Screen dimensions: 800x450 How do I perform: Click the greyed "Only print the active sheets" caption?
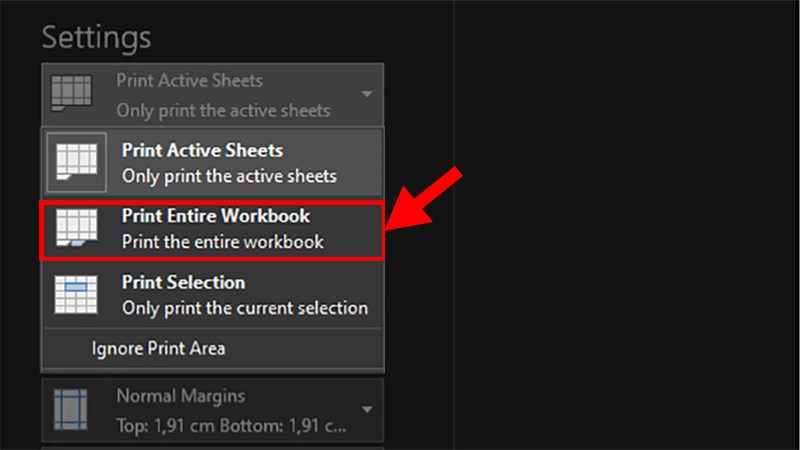click(223, 111)
